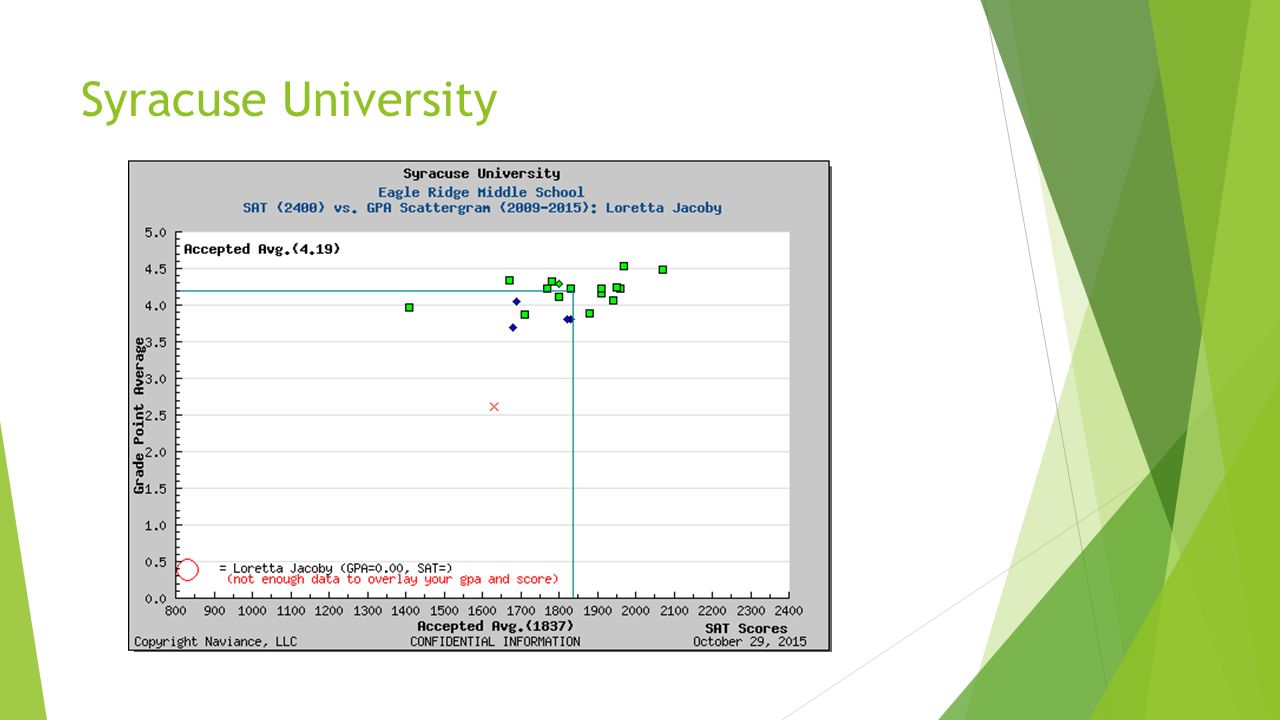Click the green square near SAT 1670, GPA 4.35

509,280
